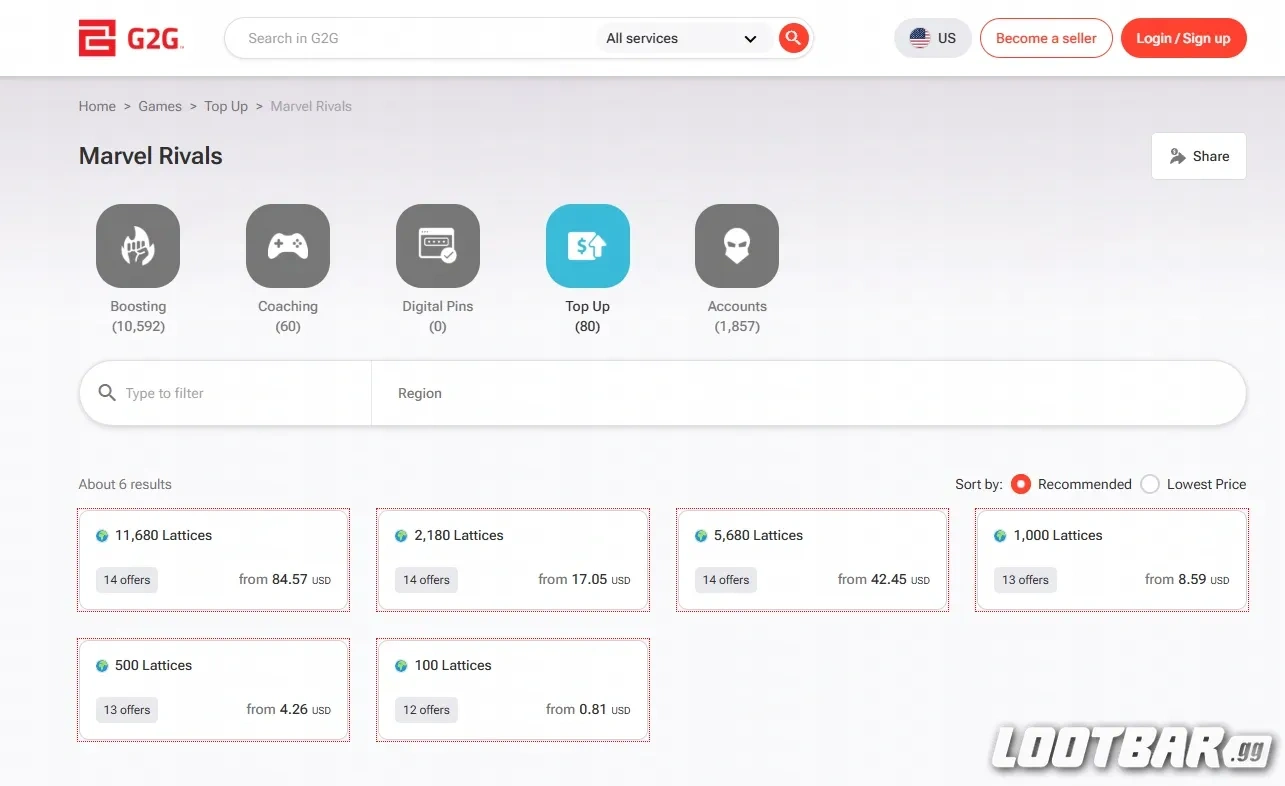Open the Boosting category icon
Viewport: 1285px width, 786px height.
[x=138, y=246]
